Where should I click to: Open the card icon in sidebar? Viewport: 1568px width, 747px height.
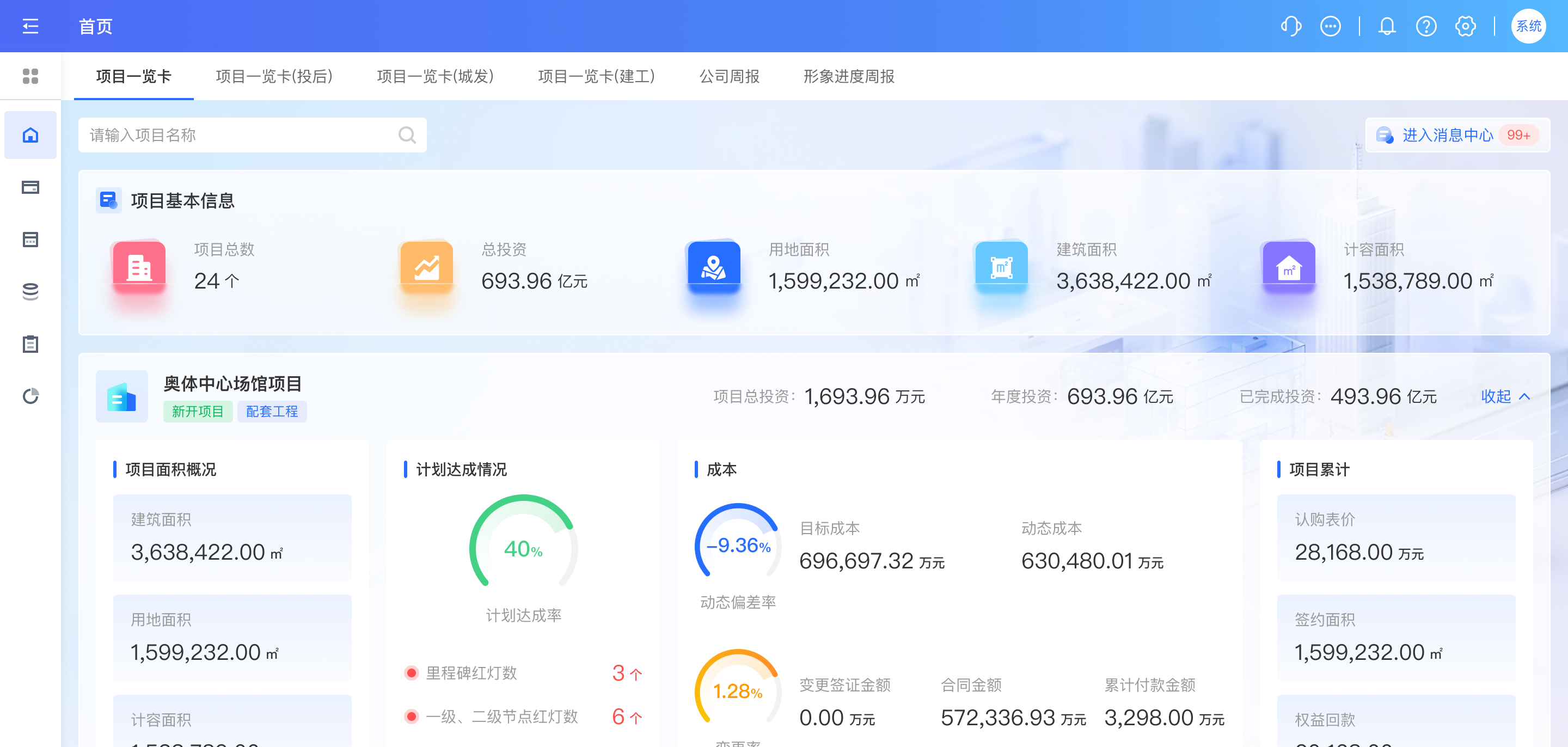(30, 187)
